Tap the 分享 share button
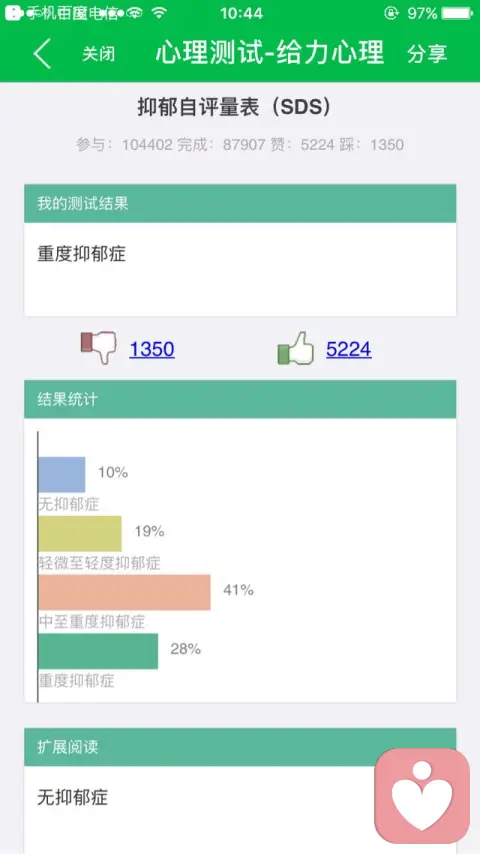The image size is (480, 854). tap(427, 53)
